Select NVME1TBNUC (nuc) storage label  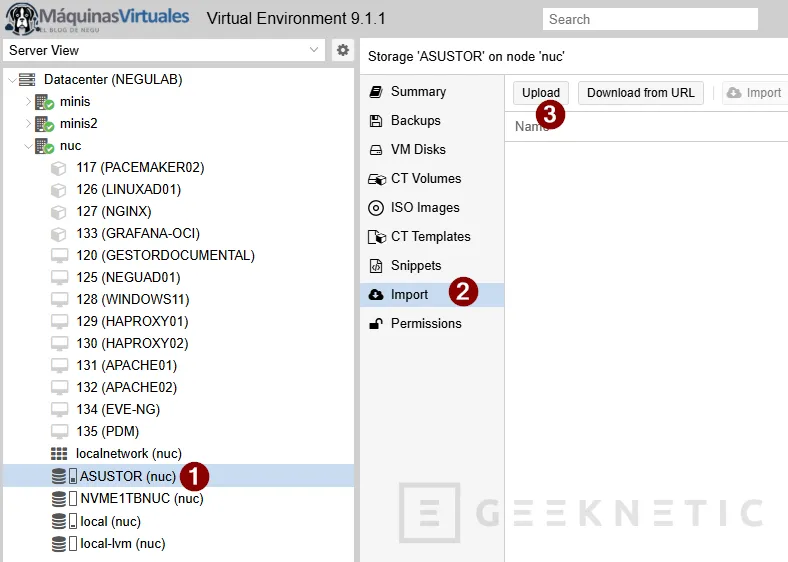(x=142, y=499)
